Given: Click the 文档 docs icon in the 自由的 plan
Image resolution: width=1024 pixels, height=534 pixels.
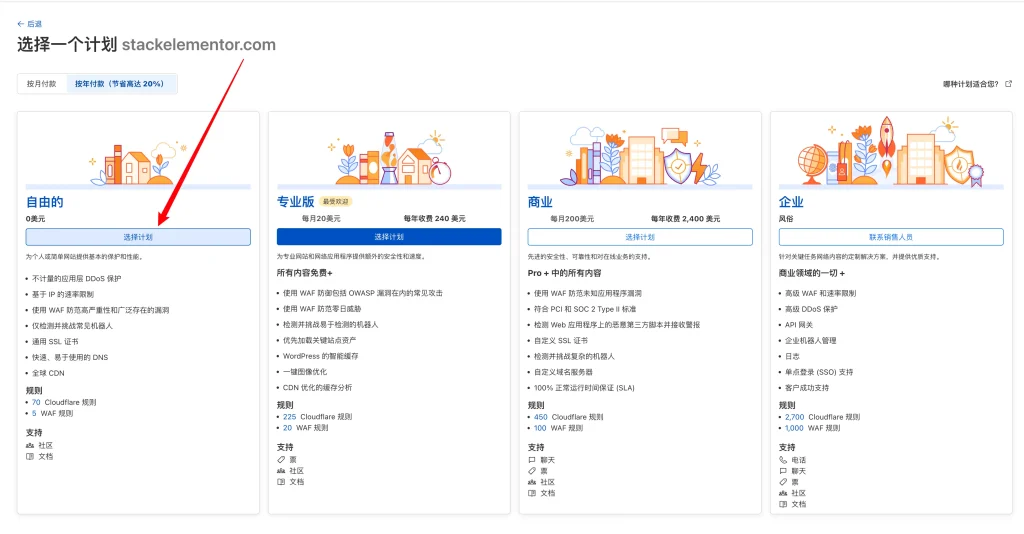Looking at the screenshot, I should 29,456.
